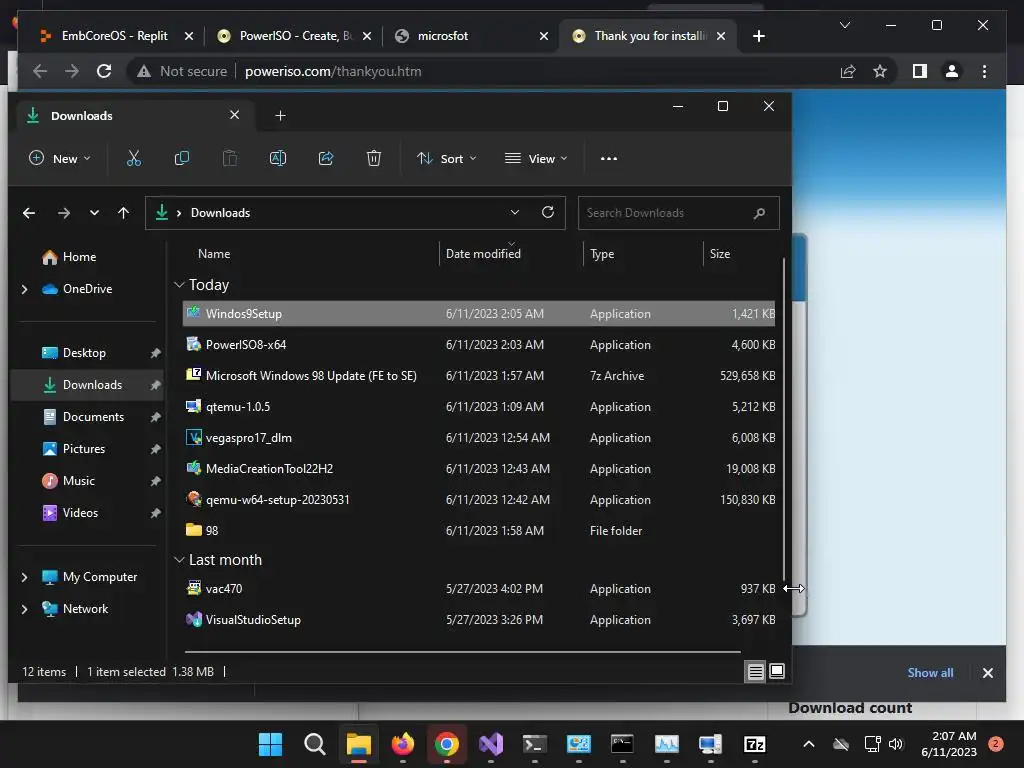Switch to EmbCoreOS - Replit tab
The width and height of the screenshot is (1024, 768).
pyautogui.click(x=114, y=36)
